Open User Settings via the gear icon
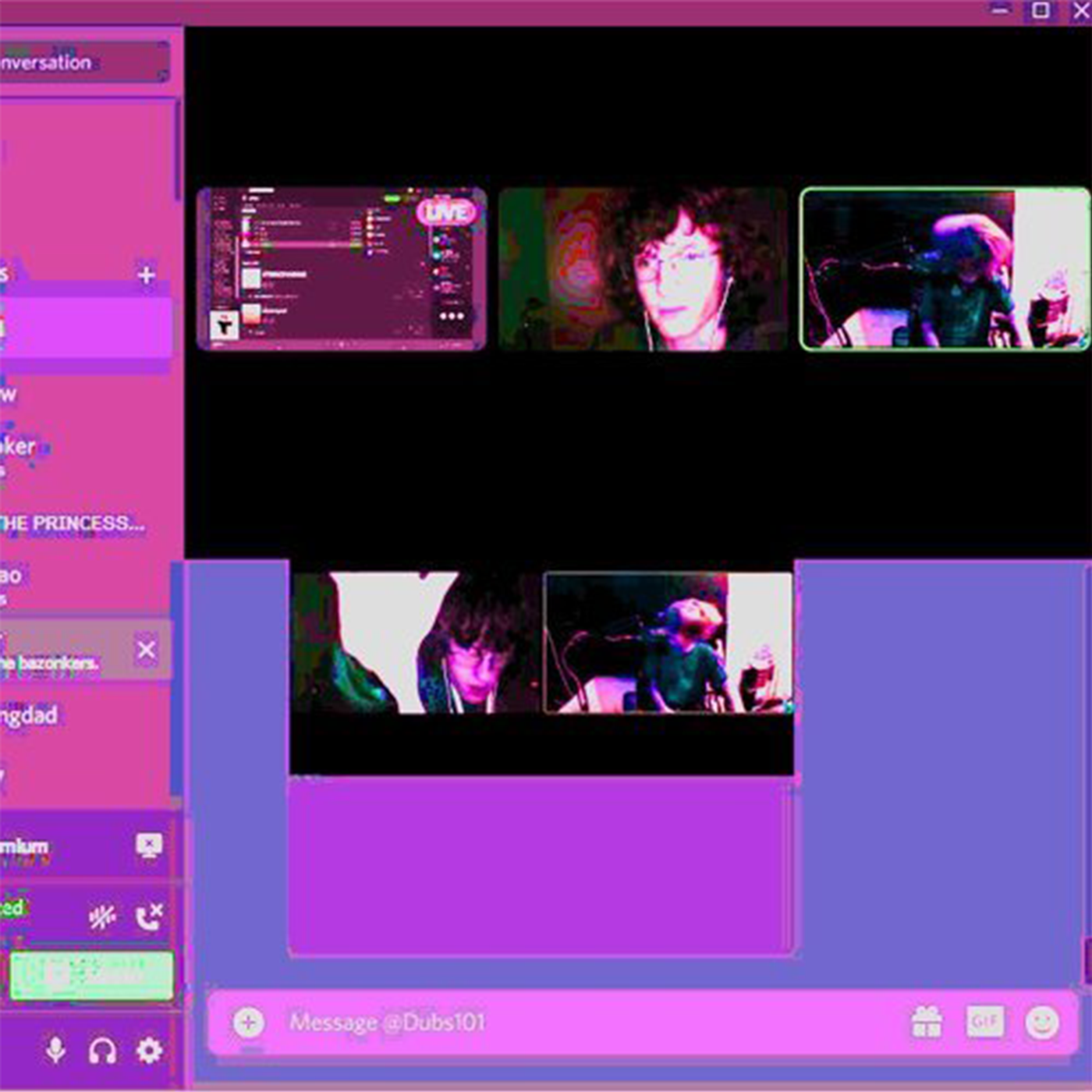The image size is (1092, 1092). pos(149,1050)
